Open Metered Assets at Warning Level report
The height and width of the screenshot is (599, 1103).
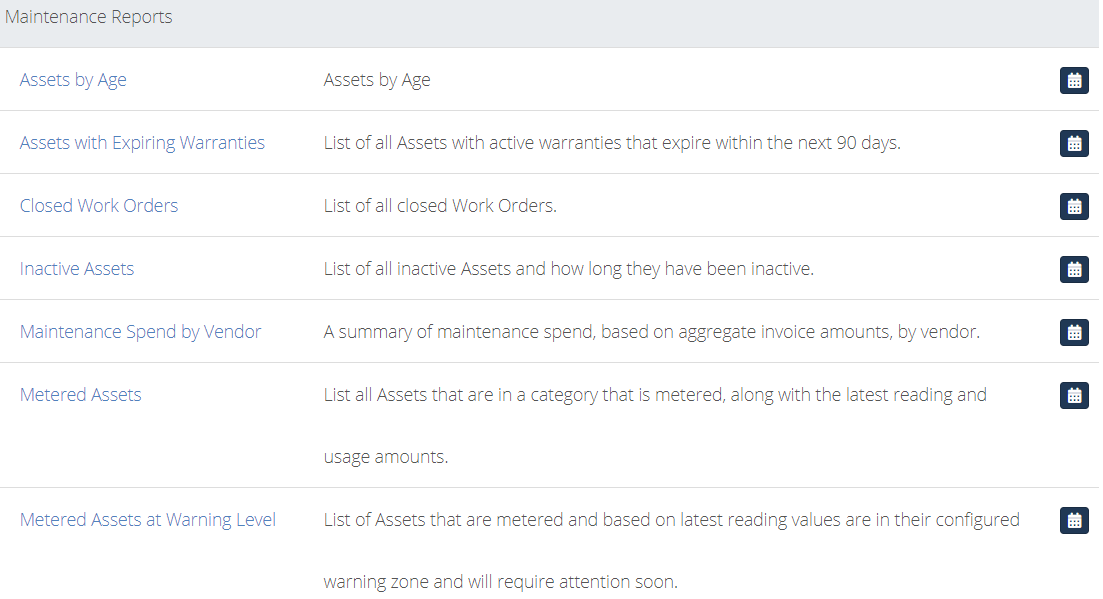click(148, 520)
